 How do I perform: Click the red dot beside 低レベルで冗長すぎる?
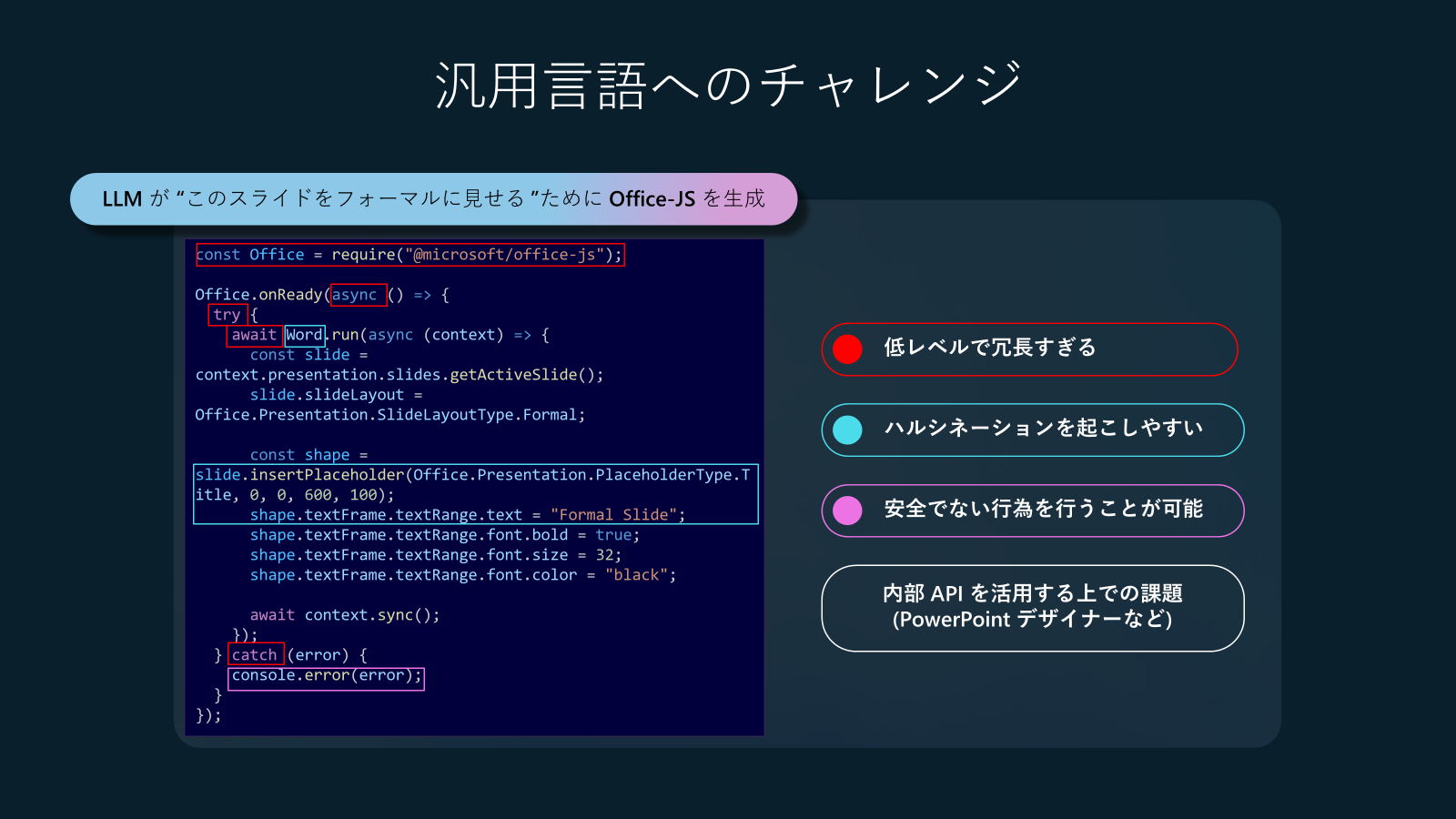(847, 349)
